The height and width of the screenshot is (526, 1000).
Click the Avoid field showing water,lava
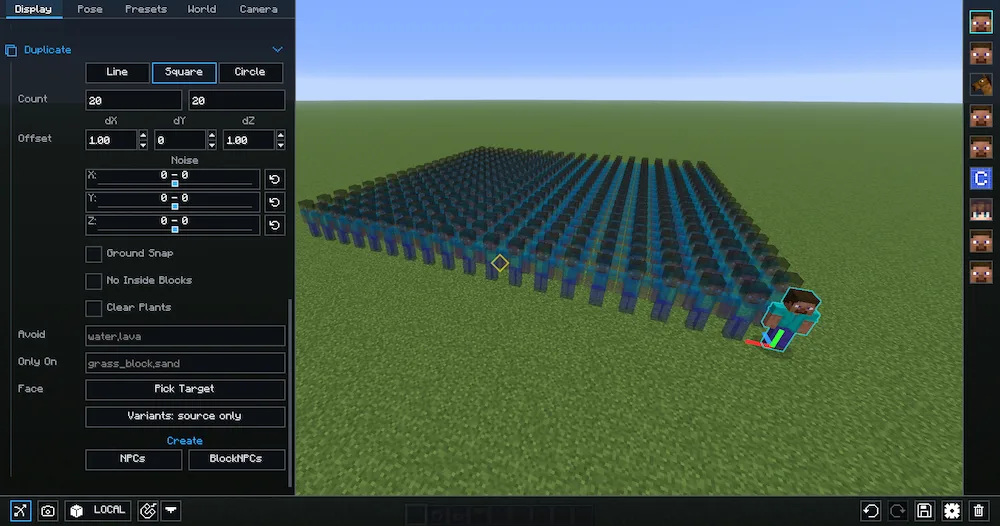pyautogui.click(x=185, y=336)
